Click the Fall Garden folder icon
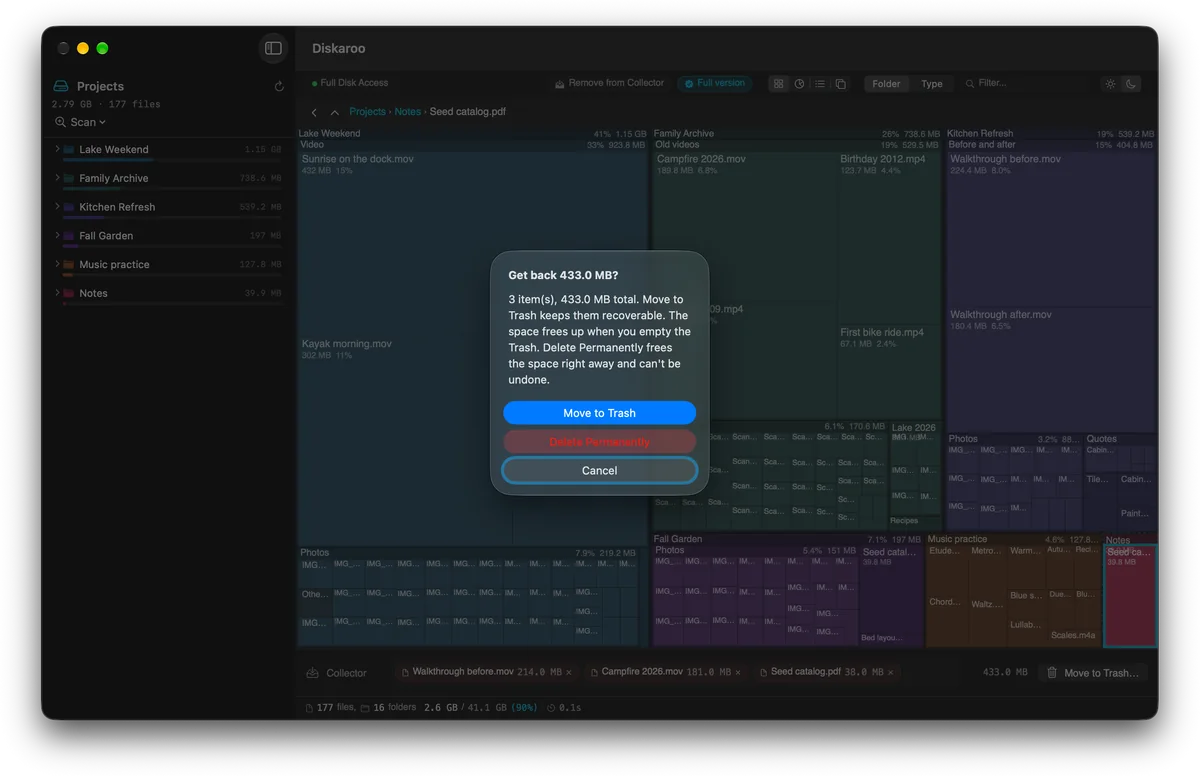Screen dimensions: 1200x776 tap(69, 236)
